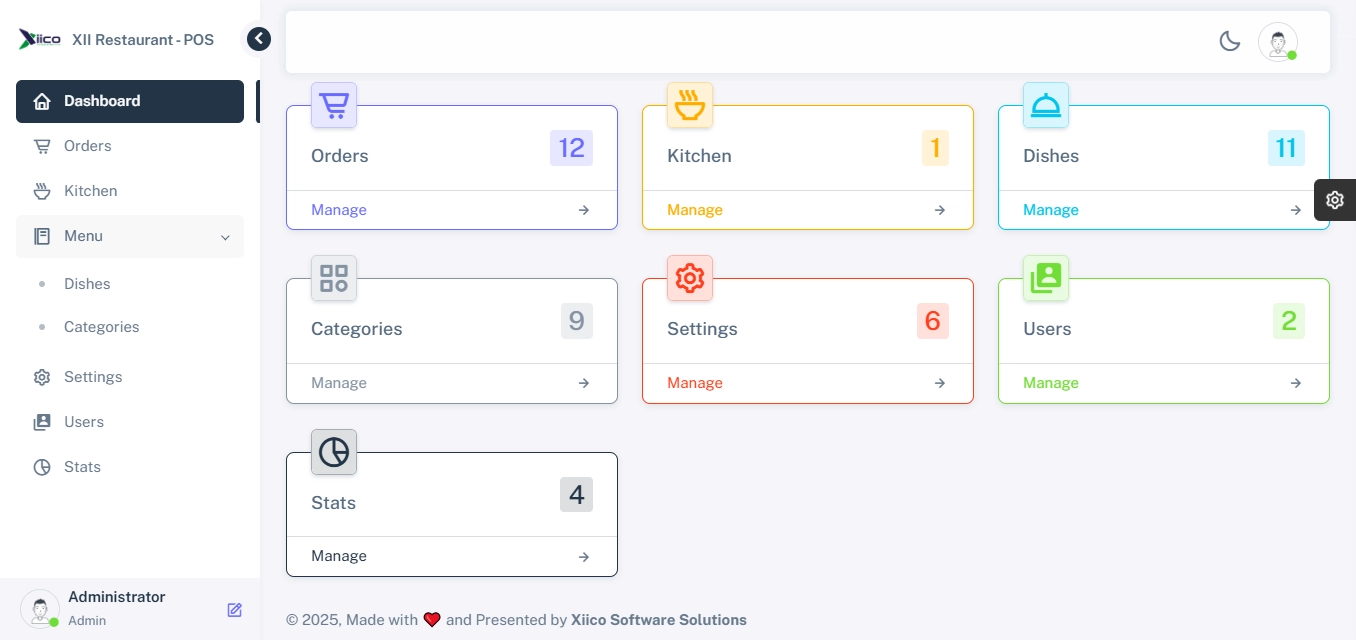The width and height of the screenshot is (1356, 640).
Task: Click the Xiico logo in the top left
Action: (40, 39)
